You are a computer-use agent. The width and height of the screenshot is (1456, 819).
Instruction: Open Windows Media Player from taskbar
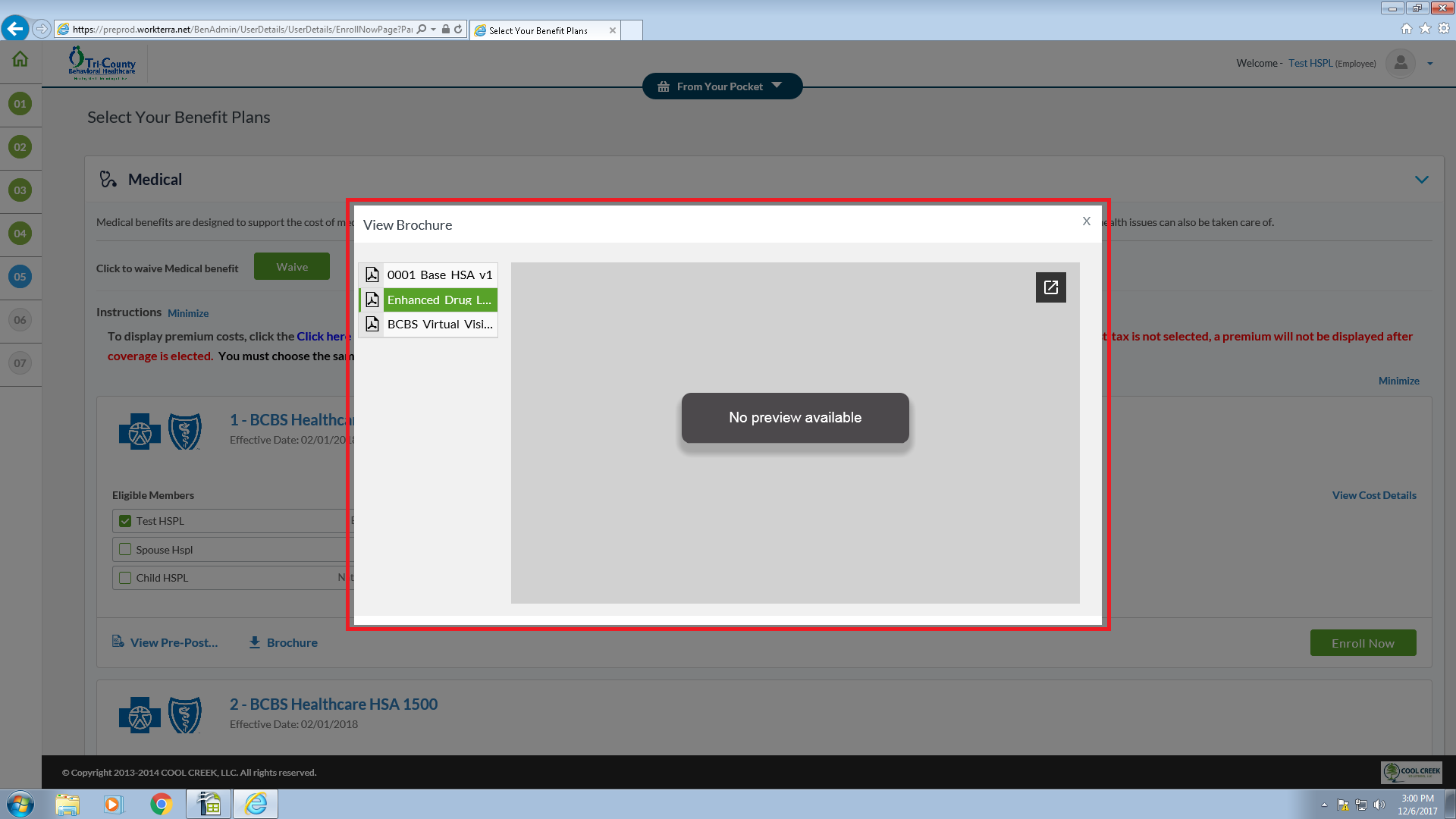[x=113, y=804]
